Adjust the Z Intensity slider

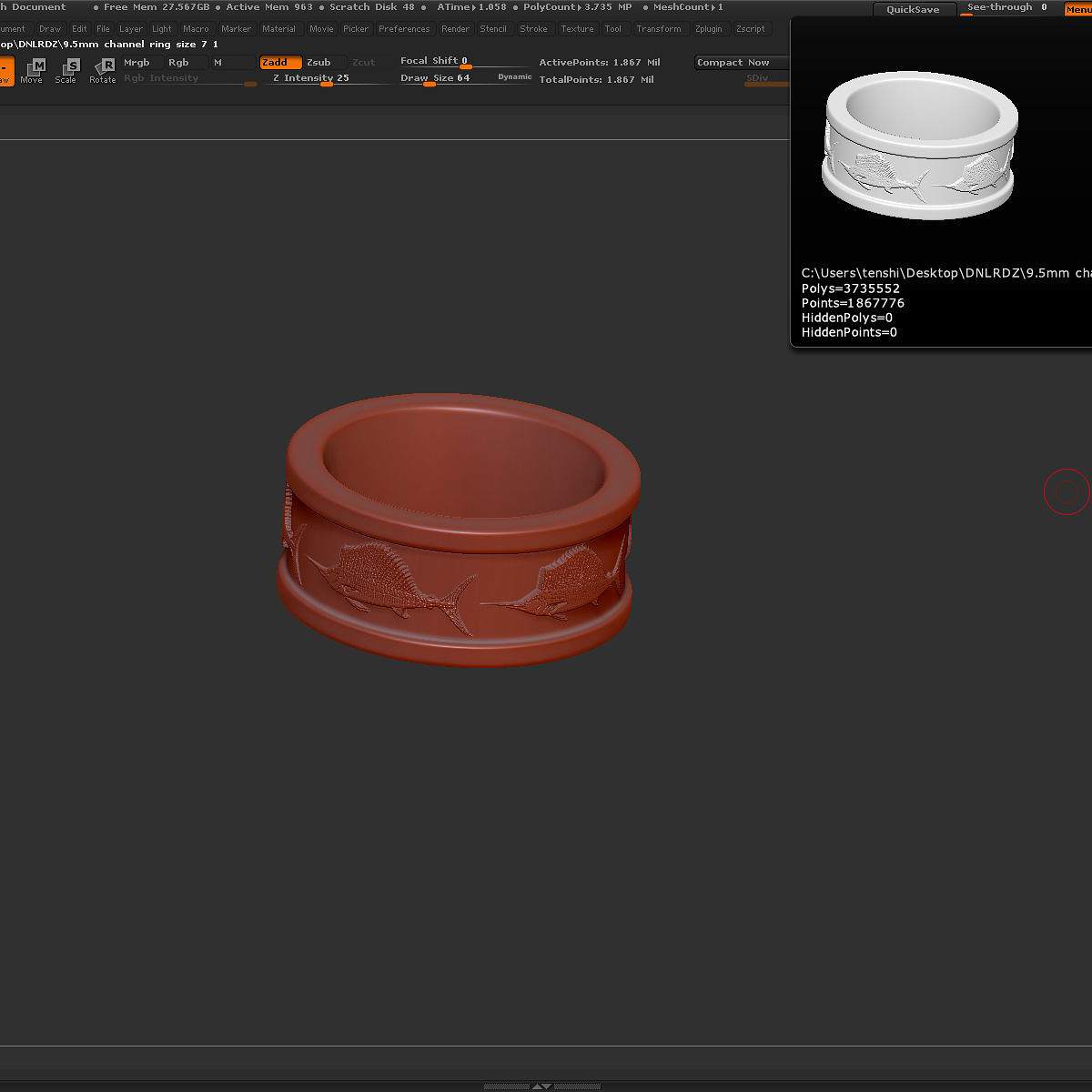click(328, 79)
